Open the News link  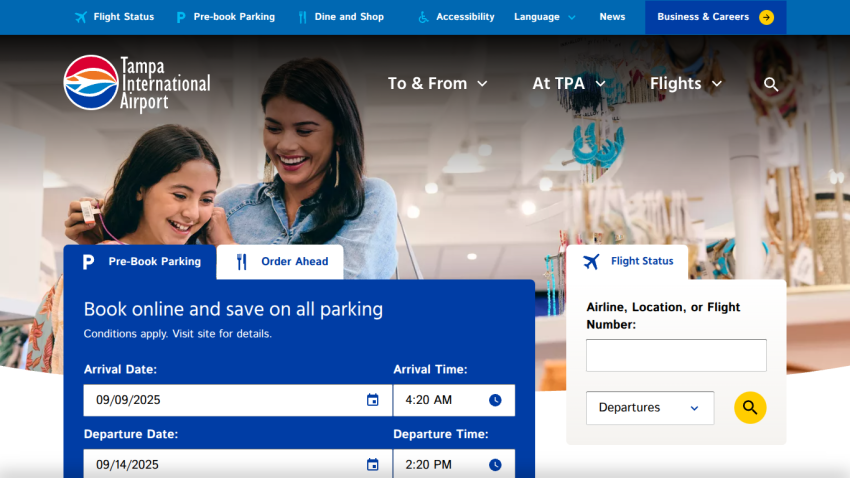point(612,17)
